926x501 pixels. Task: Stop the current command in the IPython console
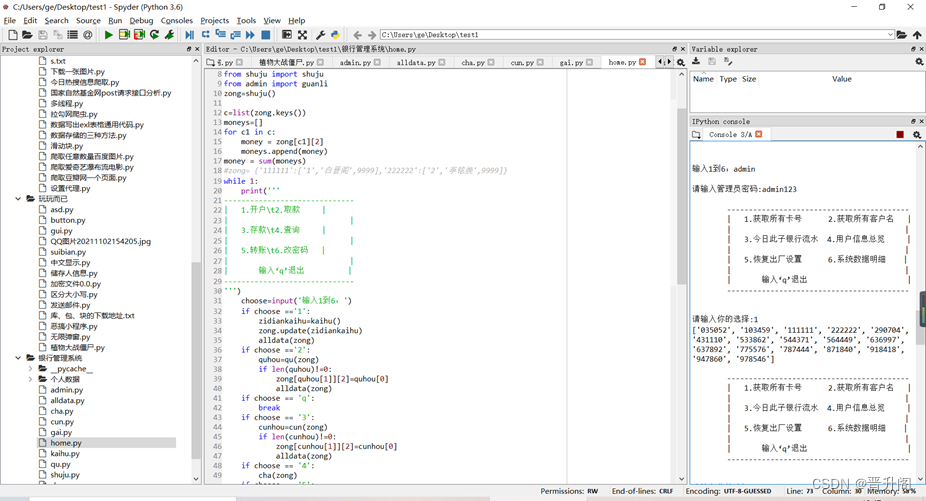900,135
